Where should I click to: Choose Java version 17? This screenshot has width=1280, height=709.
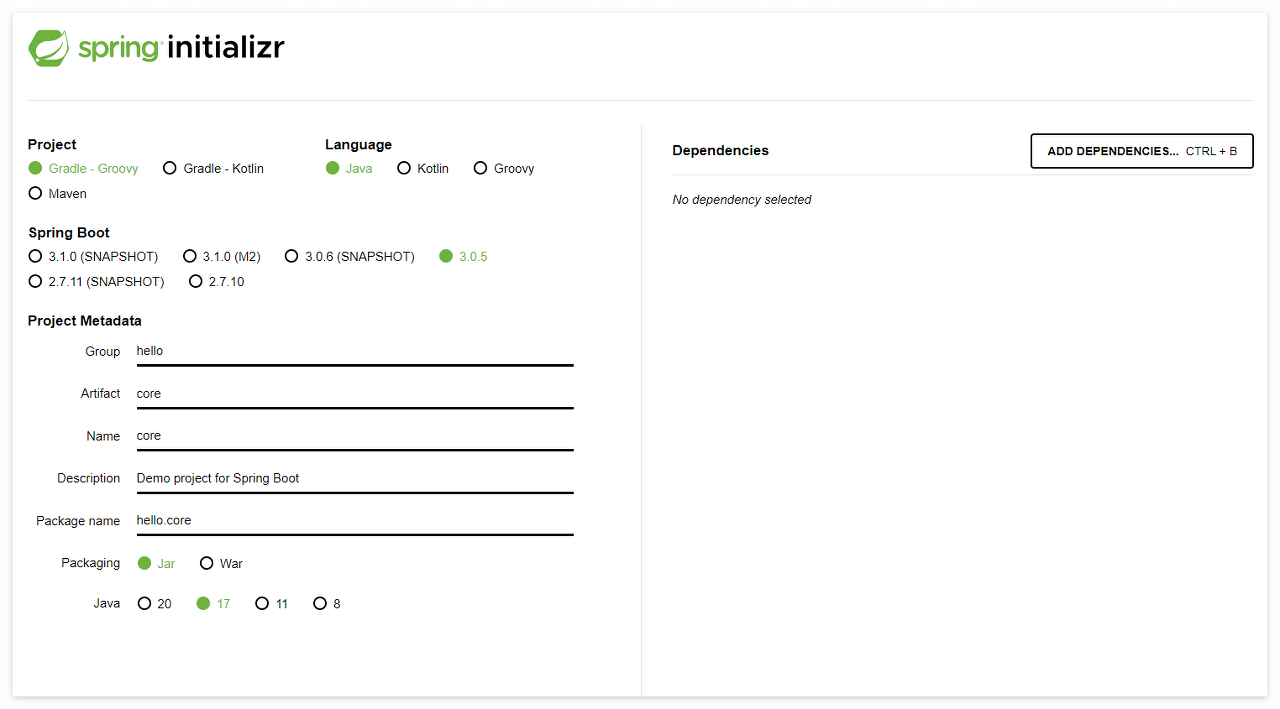point(213,603)
